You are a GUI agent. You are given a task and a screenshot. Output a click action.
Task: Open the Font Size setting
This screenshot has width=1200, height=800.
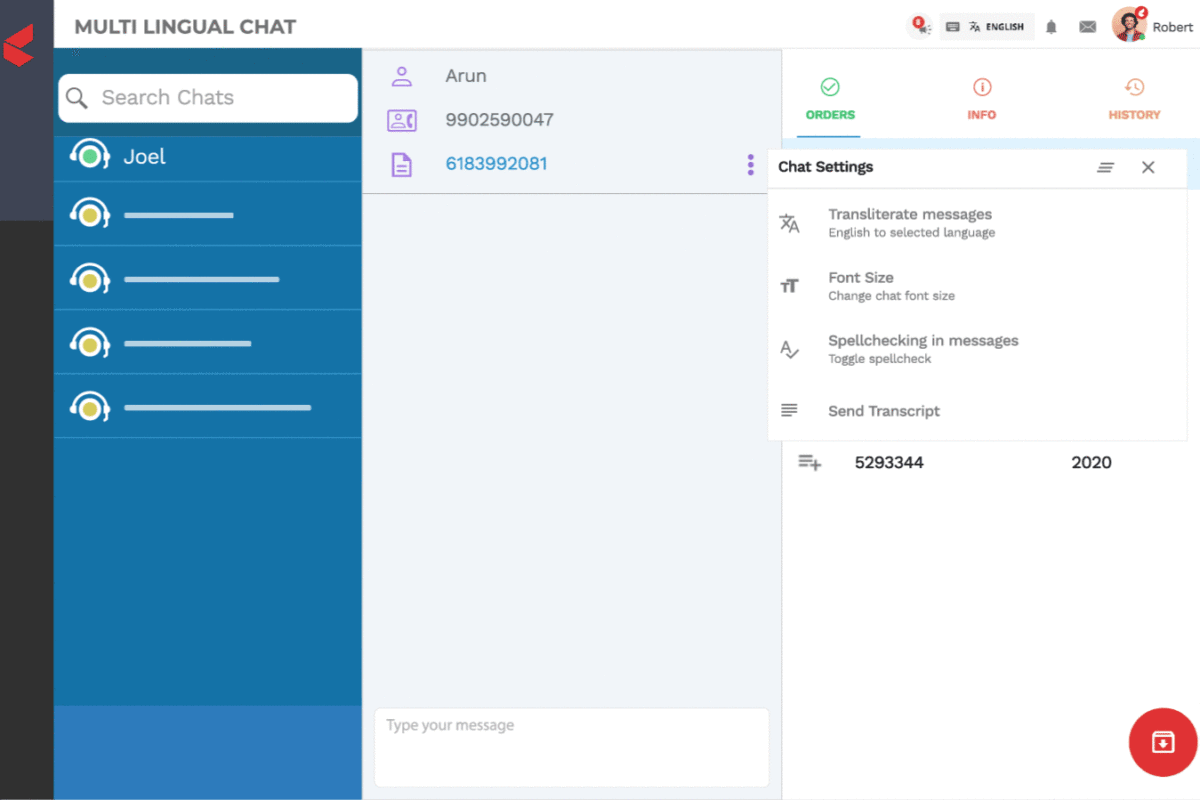click(x=977, y=285)
